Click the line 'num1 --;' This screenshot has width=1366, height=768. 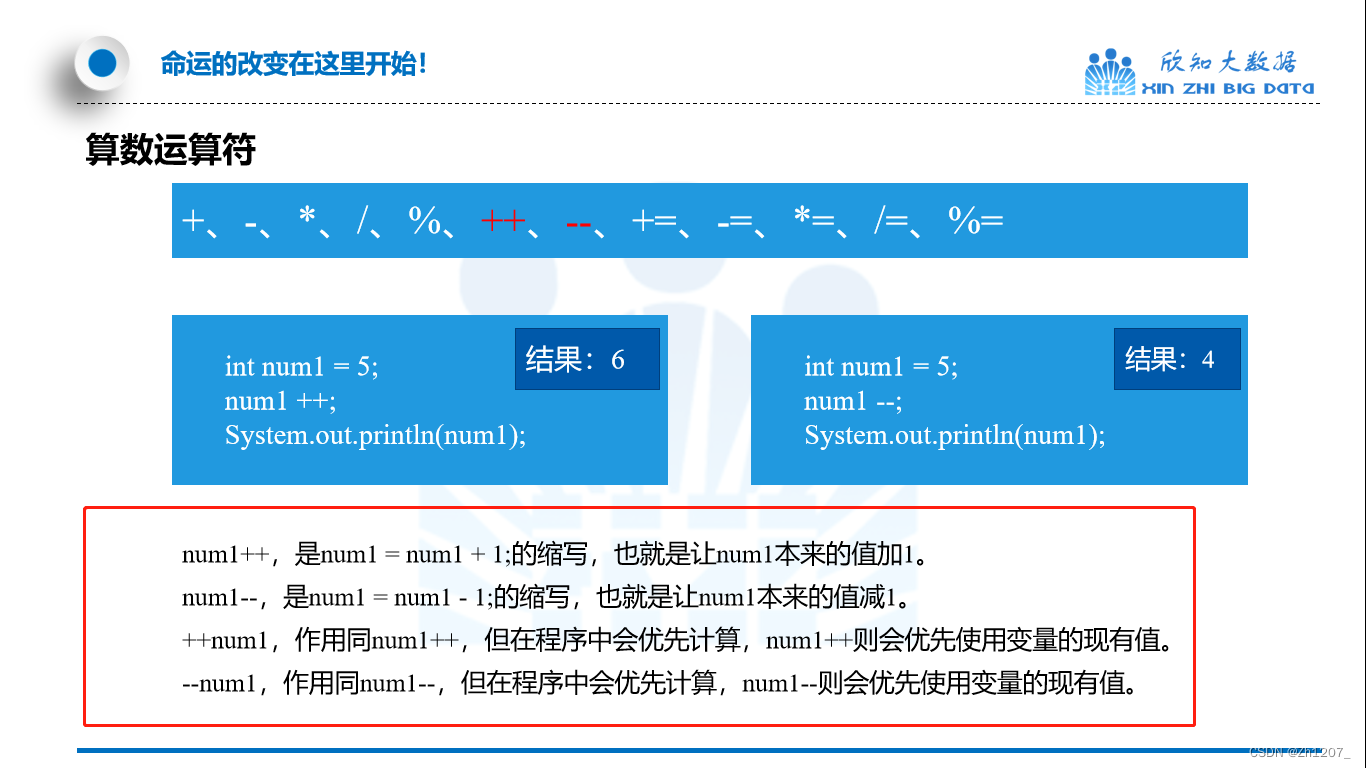(x=853, y=401)
